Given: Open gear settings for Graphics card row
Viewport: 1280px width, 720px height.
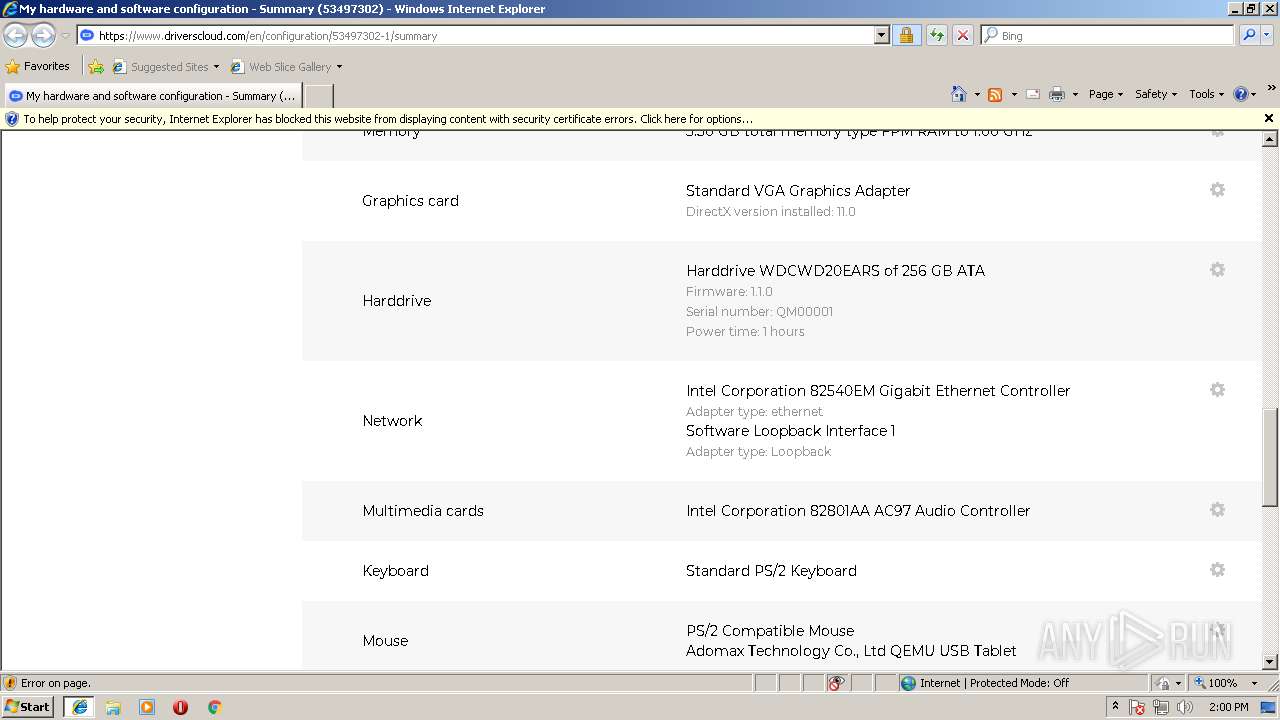Looking at the screenshot, I should [x=1217, y=190].
